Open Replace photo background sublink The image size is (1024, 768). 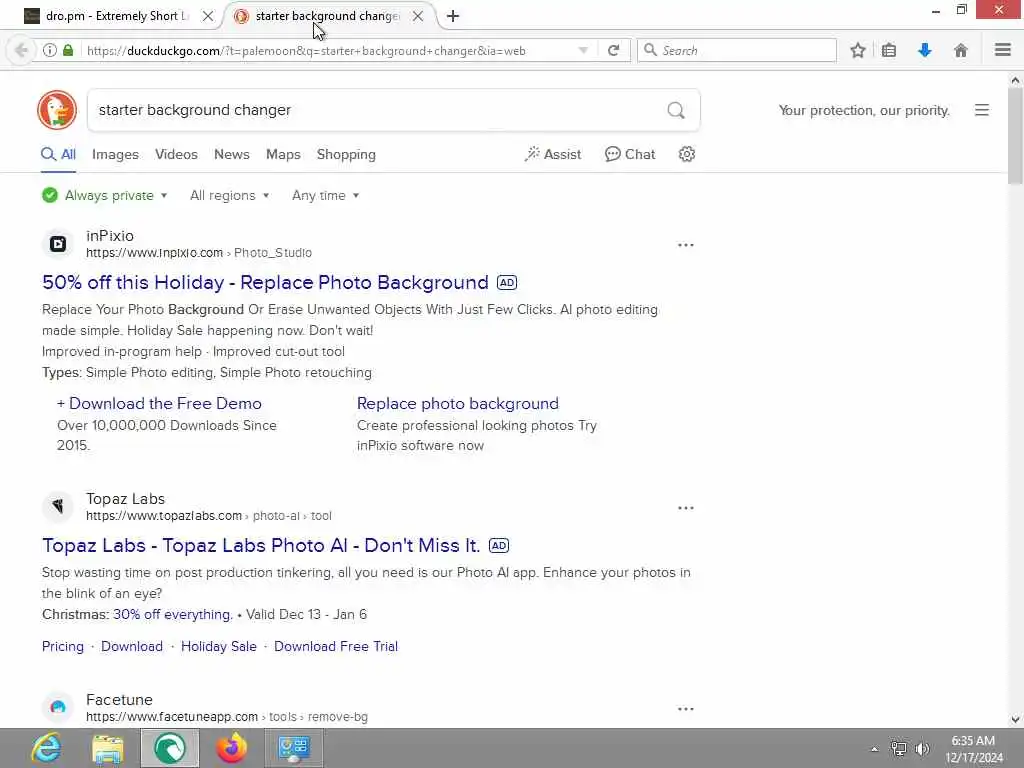[458, 404]
